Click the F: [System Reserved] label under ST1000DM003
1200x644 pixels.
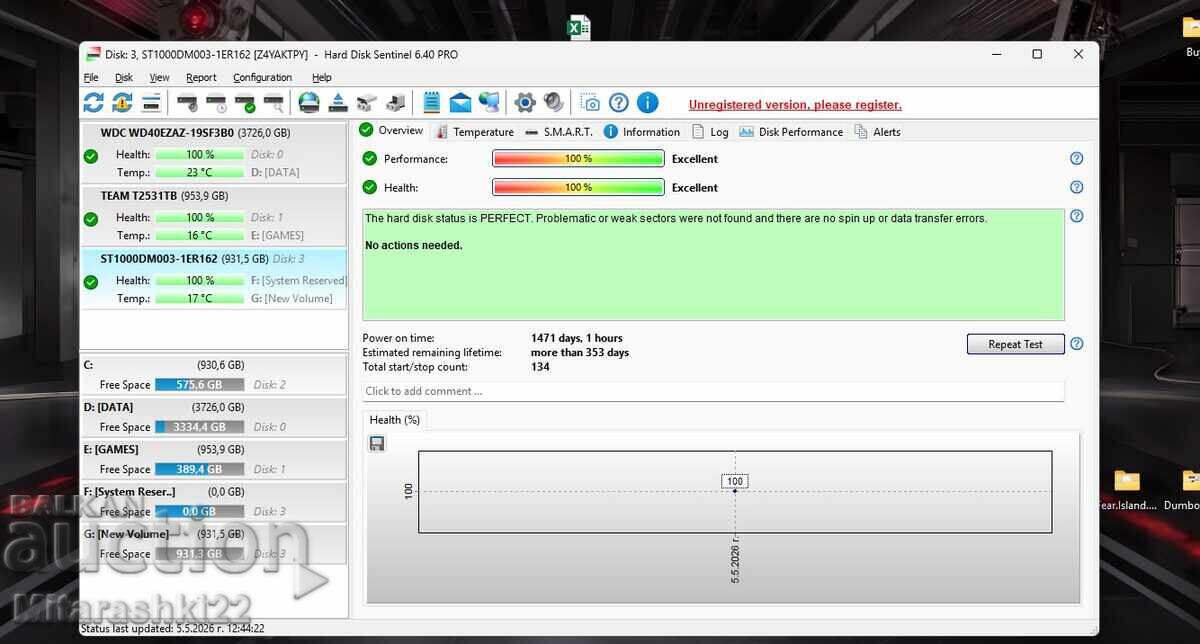299,280
